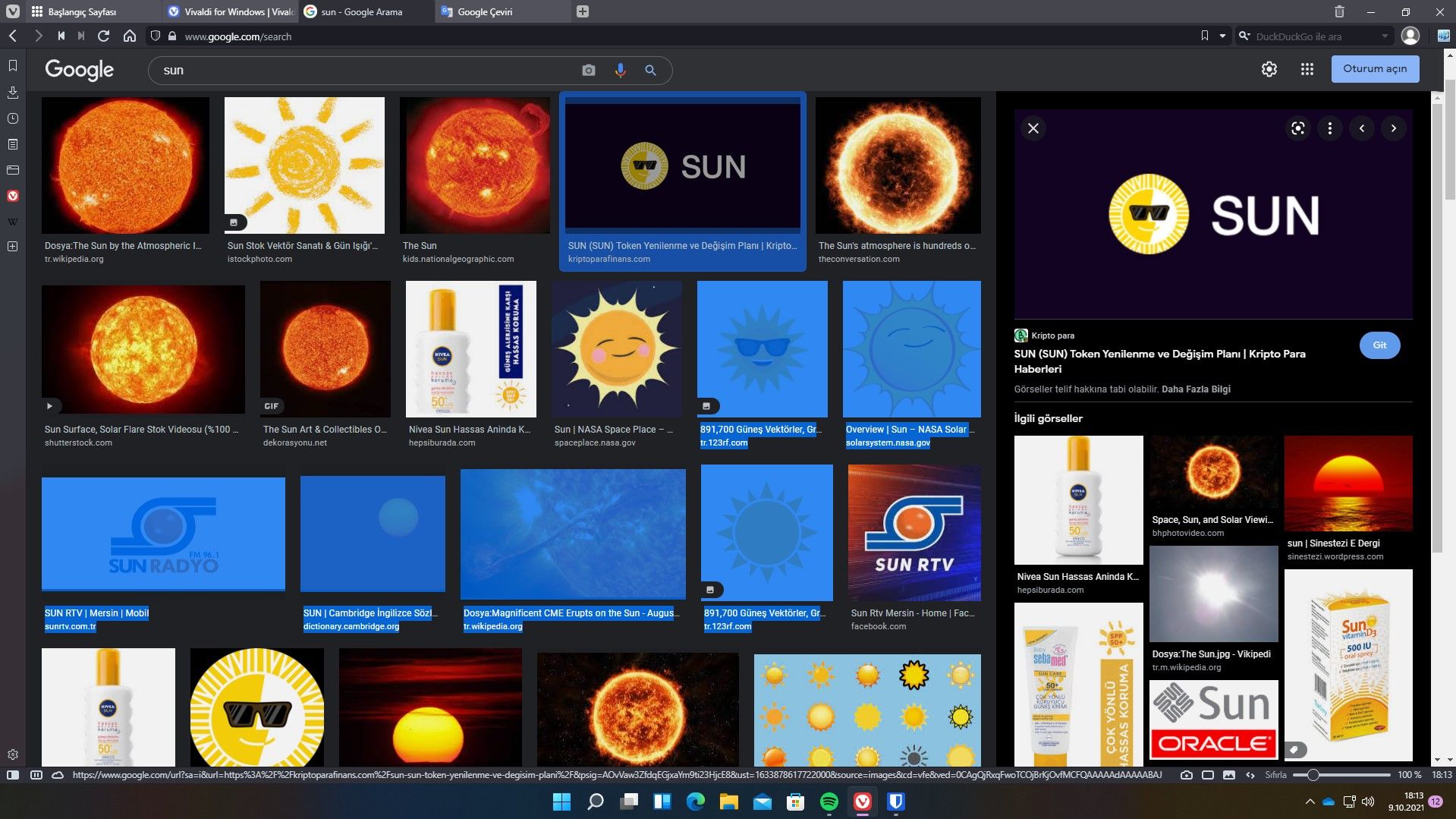The width and height of the screenshot is (1456, 819).
Task: Click the rewind history button
Action: 61,36
